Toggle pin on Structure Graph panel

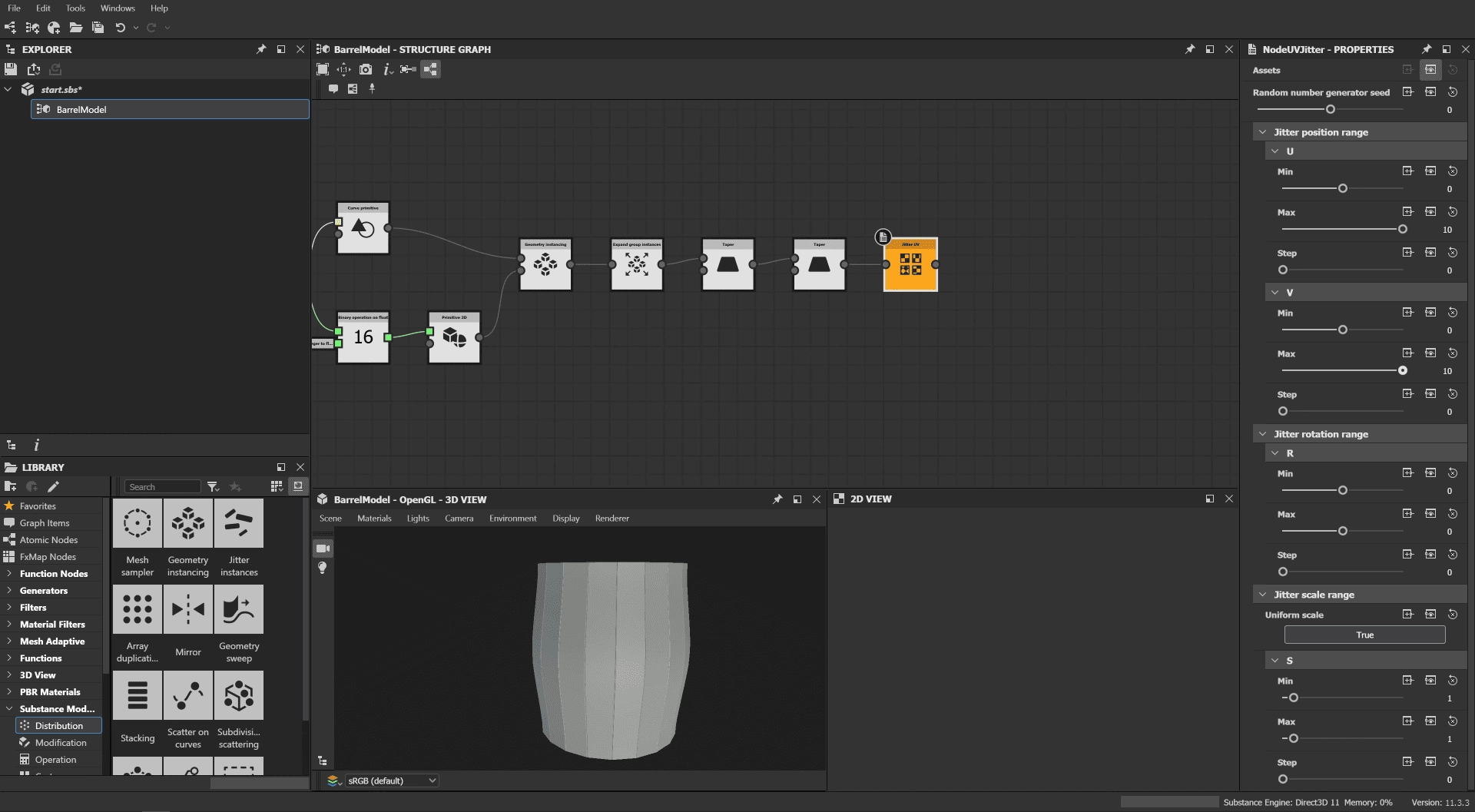(1190, 49)
